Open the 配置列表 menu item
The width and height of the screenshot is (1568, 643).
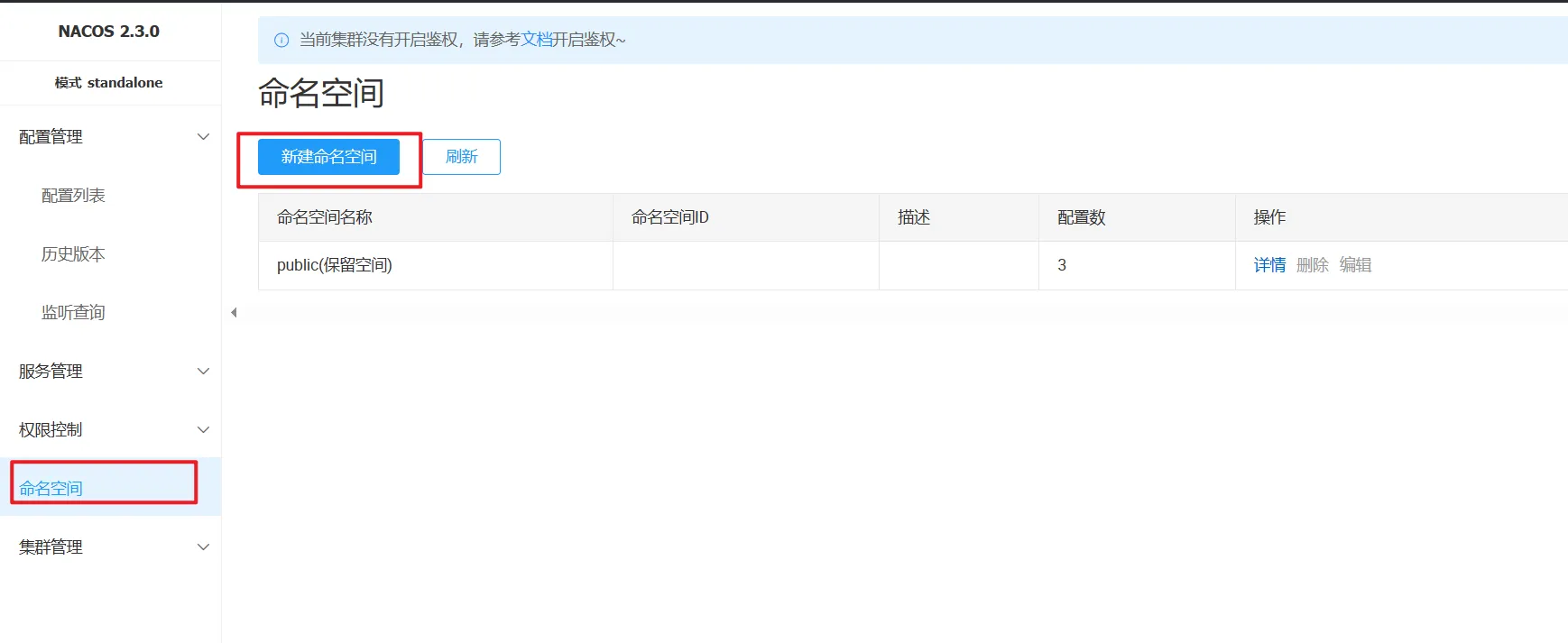point(73,196)
